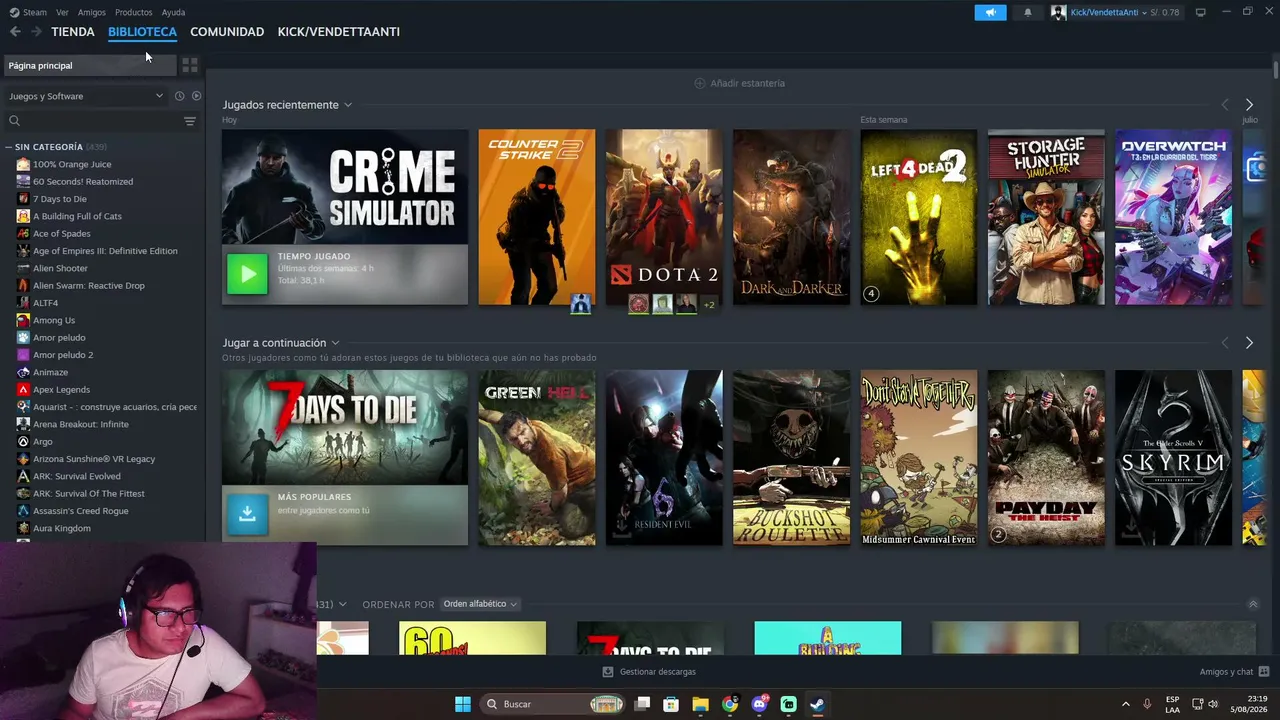Show hidden system tray icons chevron

pos(1125,704)
